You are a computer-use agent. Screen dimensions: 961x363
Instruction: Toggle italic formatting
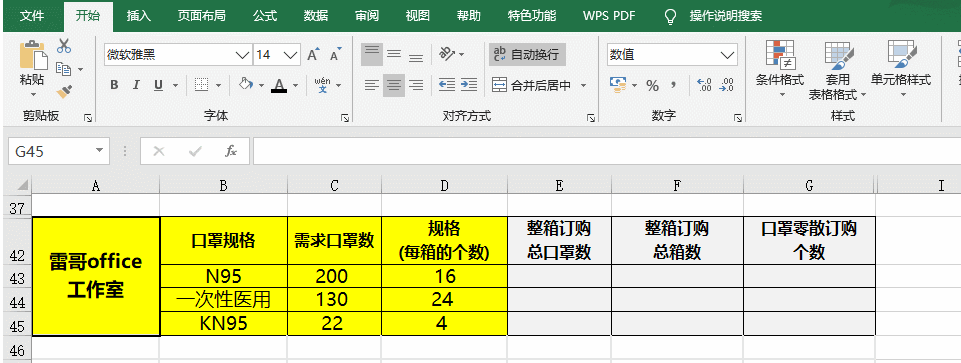136,85
